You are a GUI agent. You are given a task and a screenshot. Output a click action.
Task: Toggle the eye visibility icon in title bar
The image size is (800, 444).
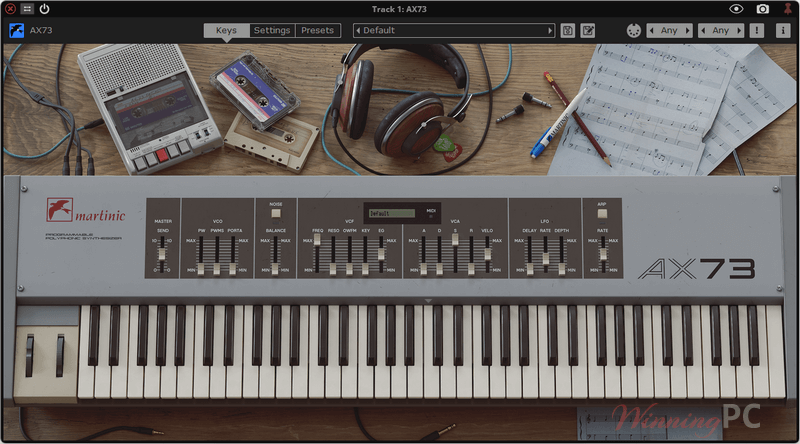coord(736,9)
